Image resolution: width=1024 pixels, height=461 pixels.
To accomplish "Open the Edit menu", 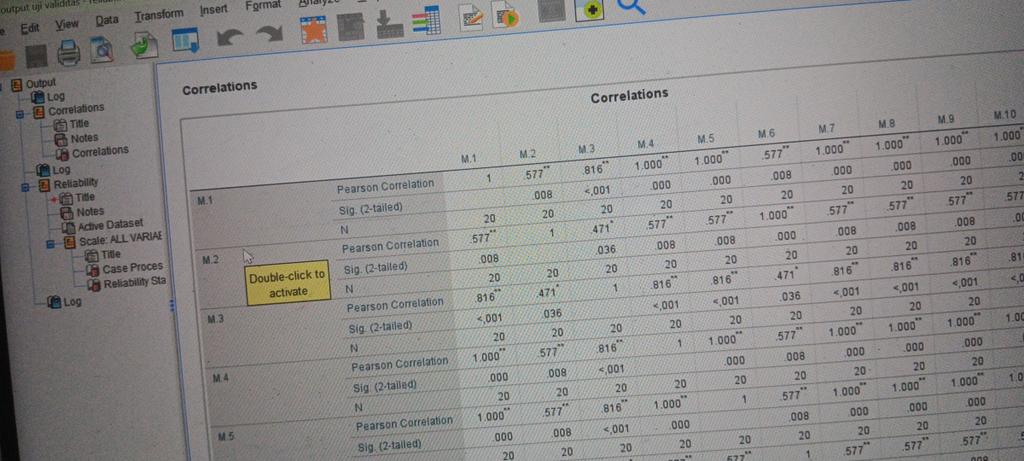I will pyautogui.click(x=30, y=29).
